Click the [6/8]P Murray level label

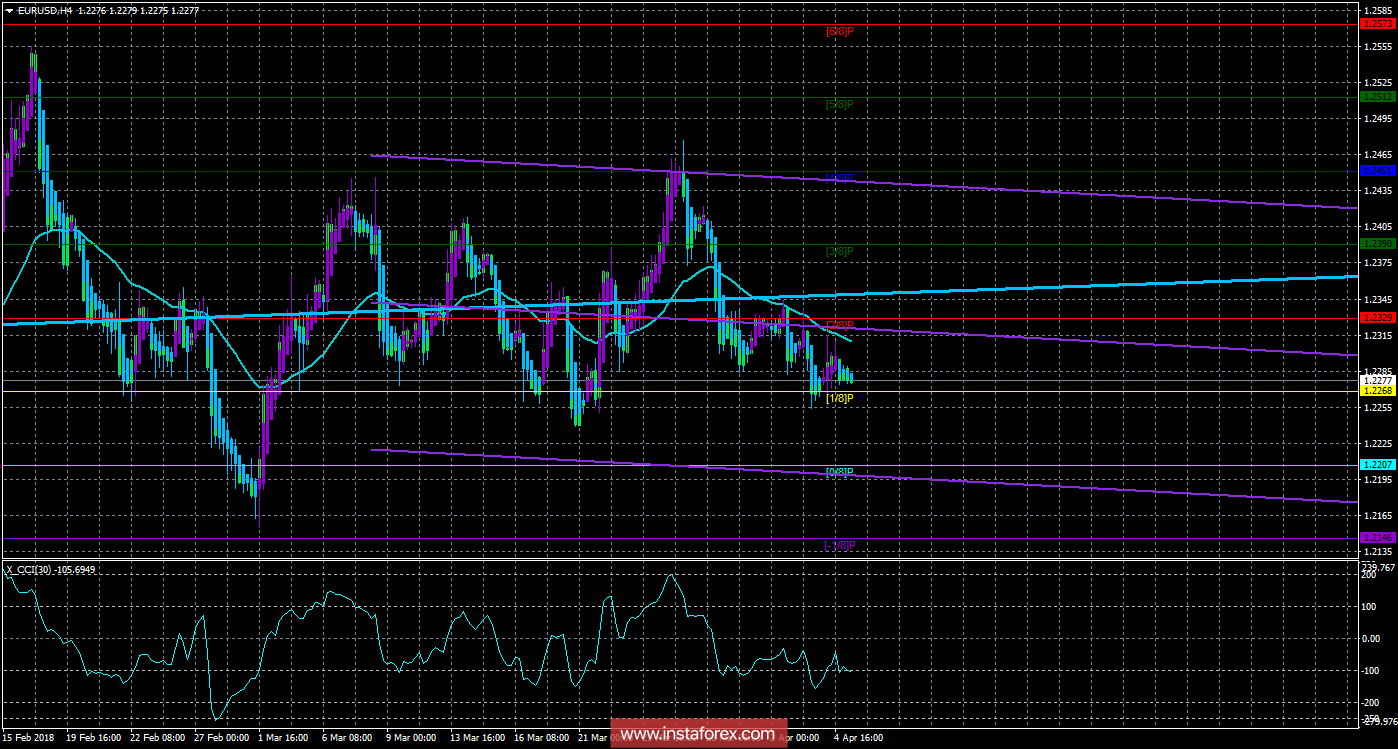coord(839,31)
